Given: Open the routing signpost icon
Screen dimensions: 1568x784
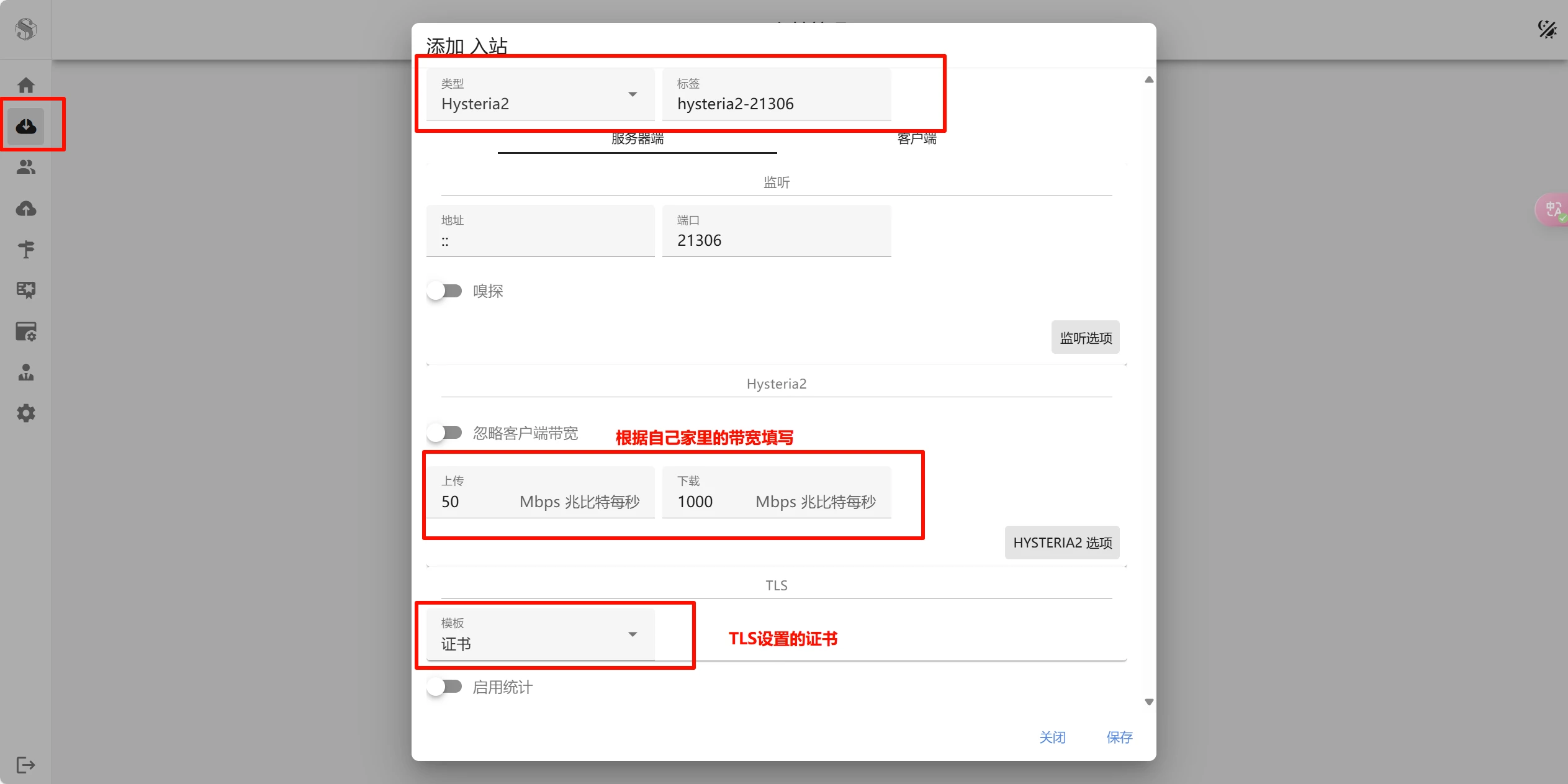Looking at the screenshot, I should [x=25, y=250].
